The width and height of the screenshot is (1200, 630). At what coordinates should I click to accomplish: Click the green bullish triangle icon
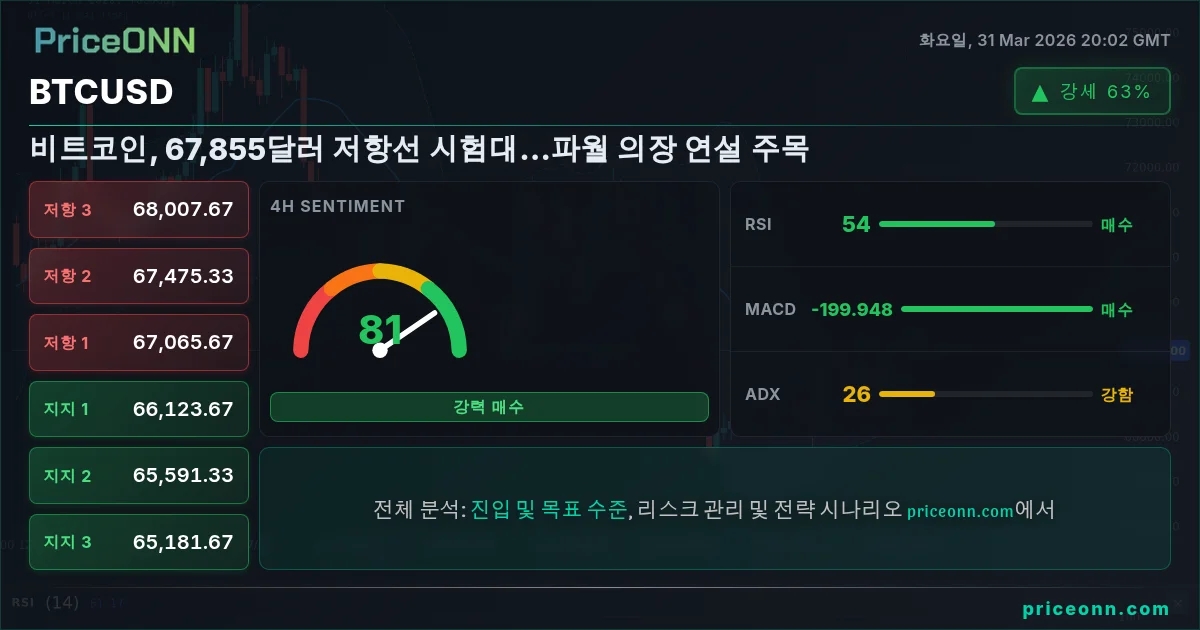coord(1040,93)
